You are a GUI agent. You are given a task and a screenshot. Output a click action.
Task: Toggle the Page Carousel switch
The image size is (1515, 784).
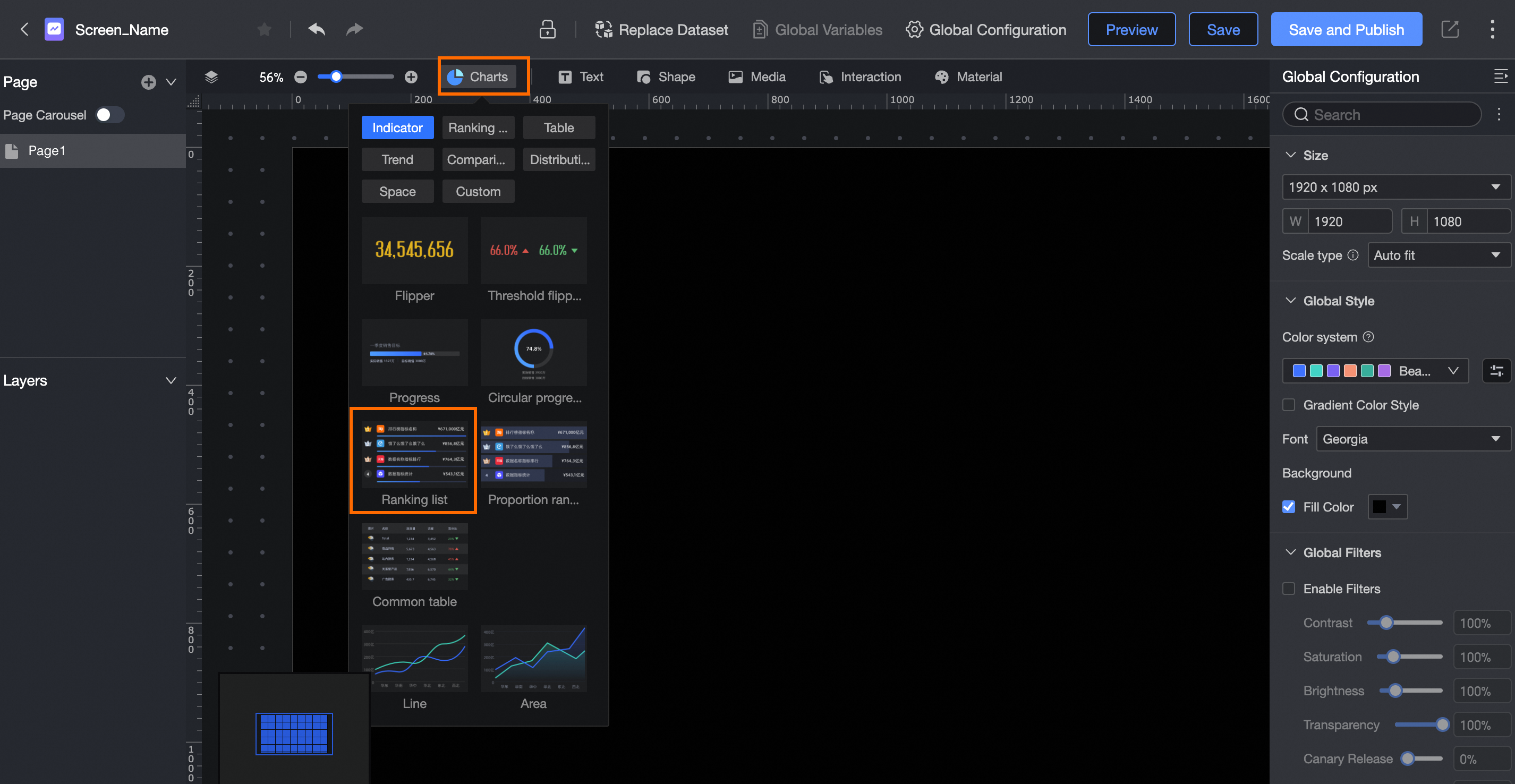[x=109, y=115]
